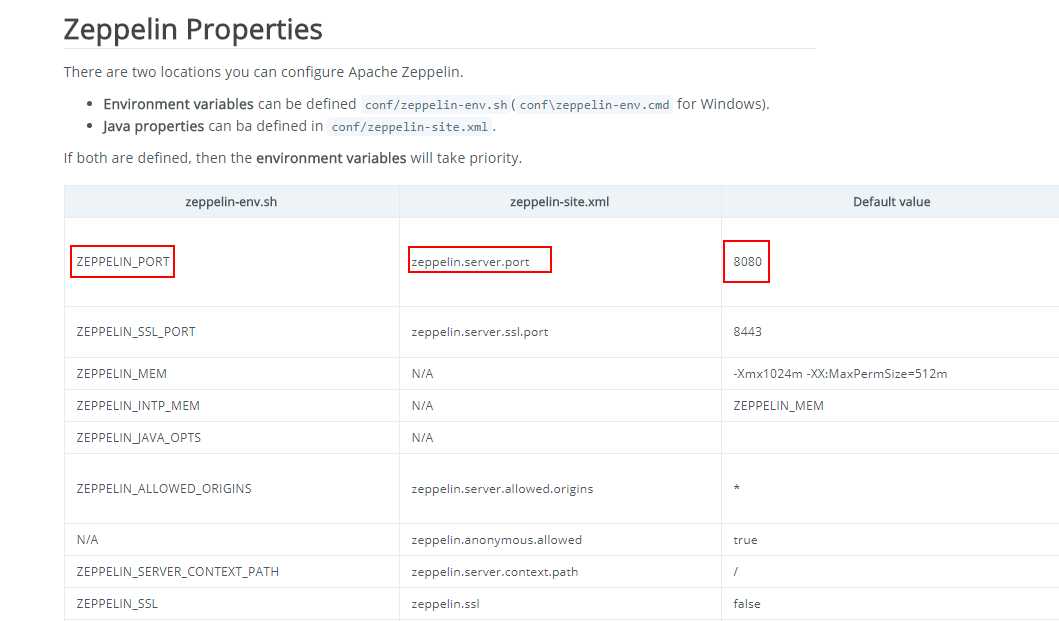This screenshot has width=1059, height=621.
Task: Select the conf/zeppelin-env.sh code text
Action: tap(436, 105)
